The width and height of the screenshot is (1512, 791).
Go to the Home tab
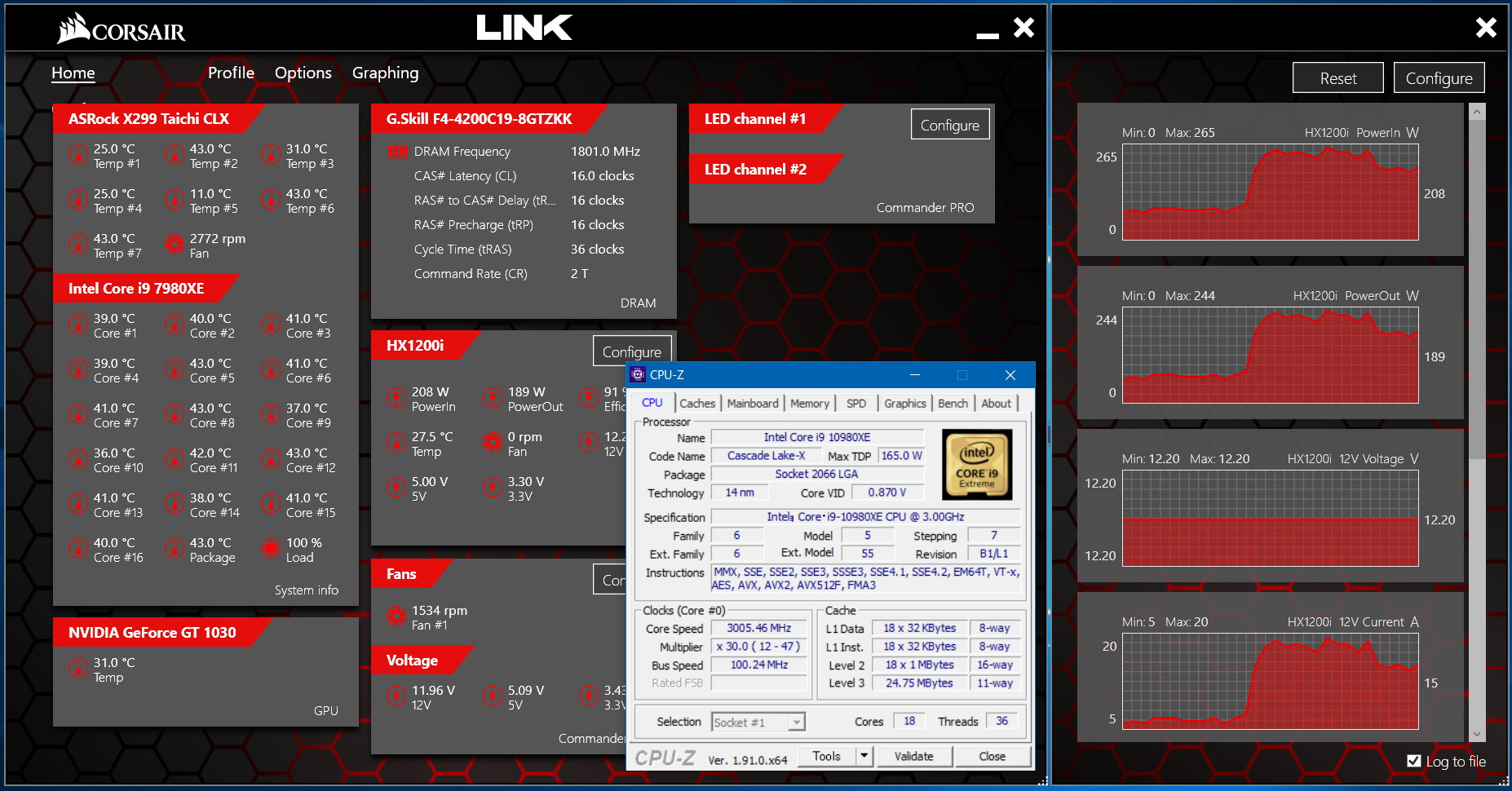tap(73, 73)
